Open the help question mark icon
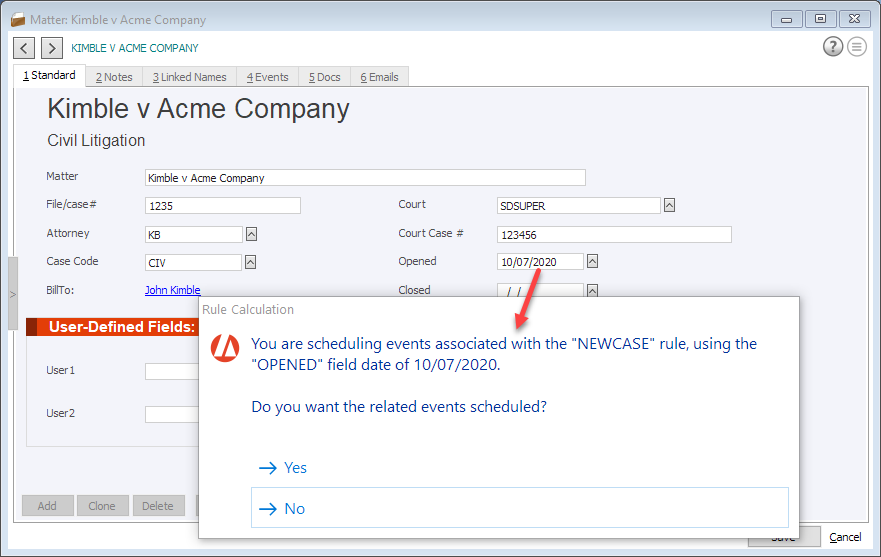The image size is (881, 557). [x=832, y=47]
